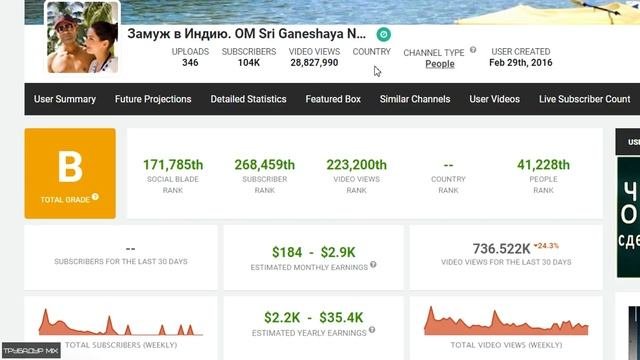Click the country rank dashes value
The width and height of the screenshot is (640, 360).
pos(448,165)
